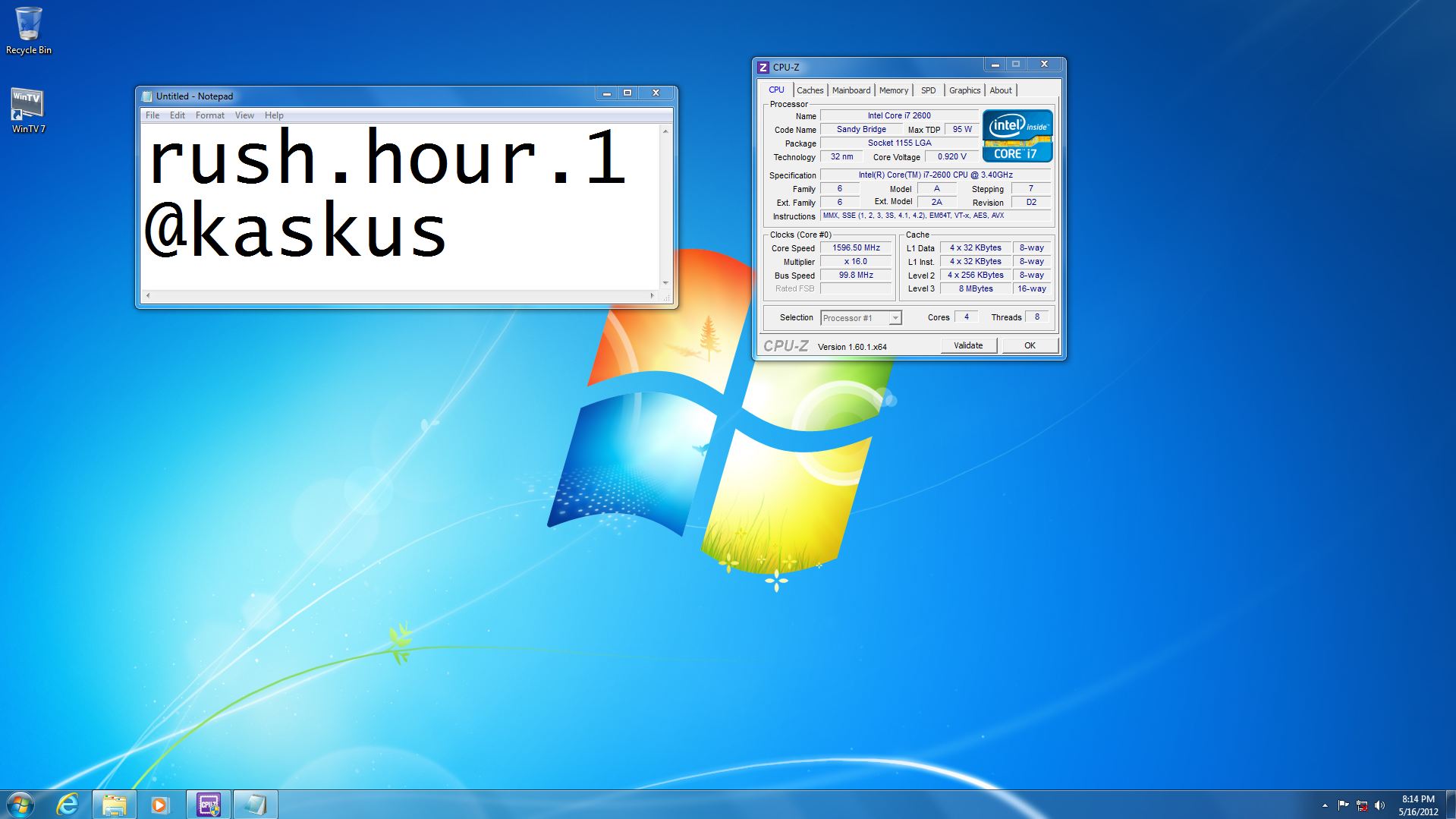This screenshot has width=1456, height=819.
Task: Select CPU-Z taskbar button
Action: point(208,805)
